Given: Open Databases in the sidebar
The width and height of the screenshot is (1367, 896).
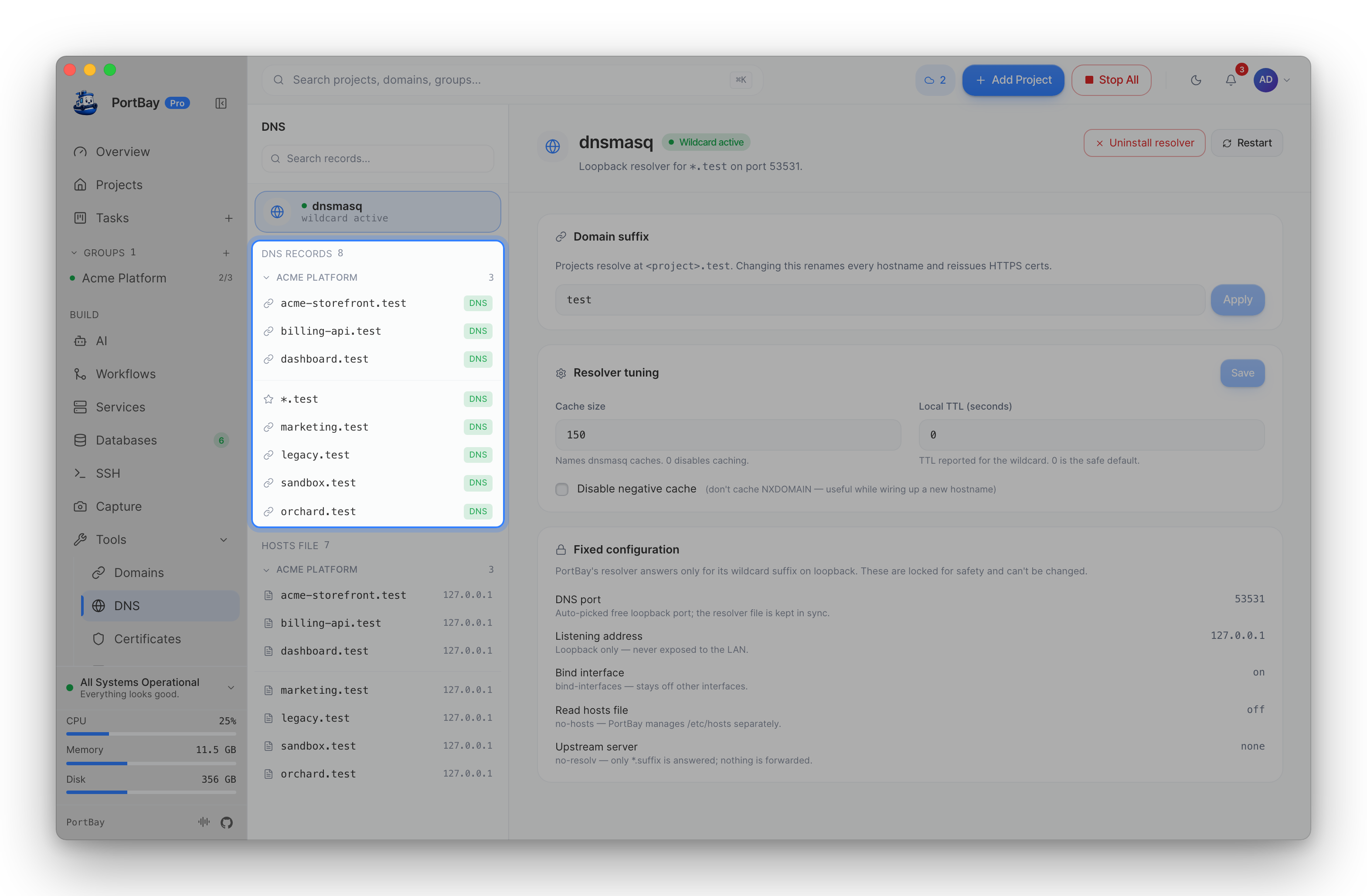Looking at the screenshot, I should coord(152,440).
